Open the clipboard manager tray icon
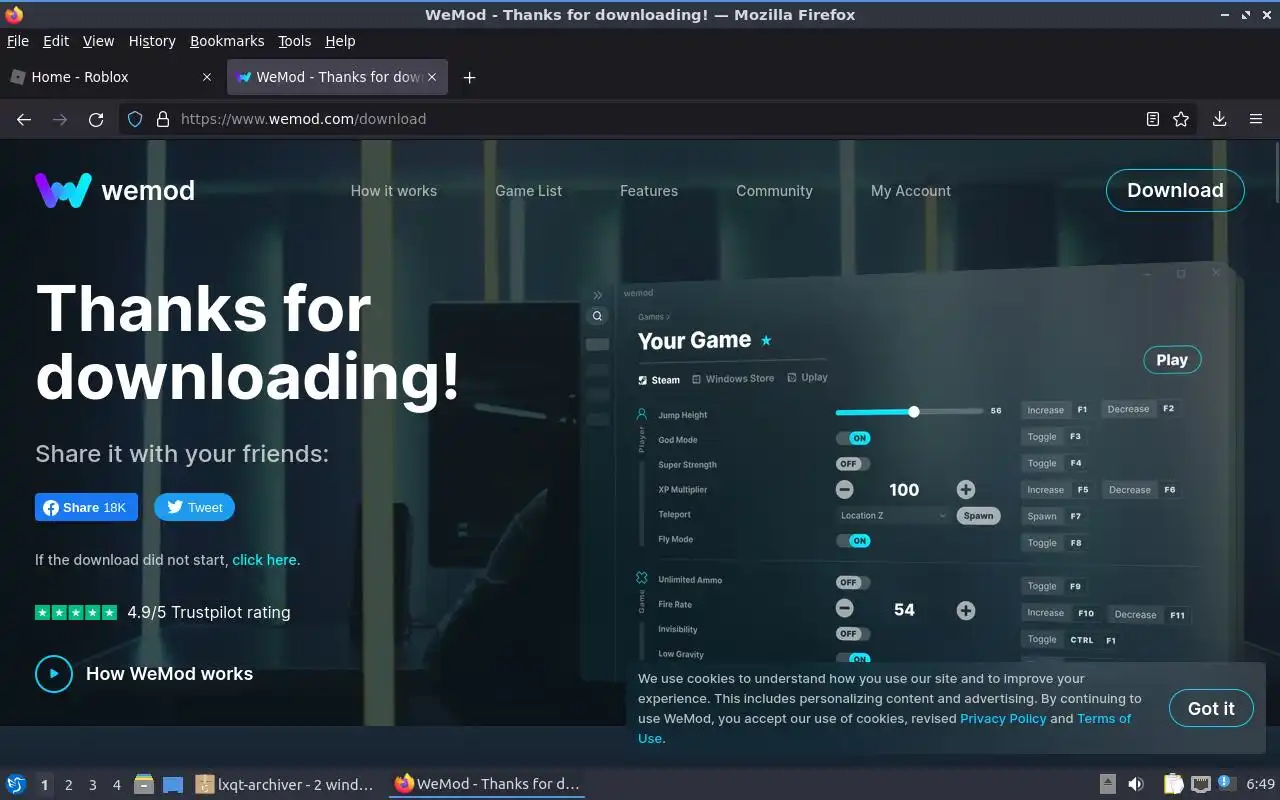1280x800 pixels. point(1174,784)
